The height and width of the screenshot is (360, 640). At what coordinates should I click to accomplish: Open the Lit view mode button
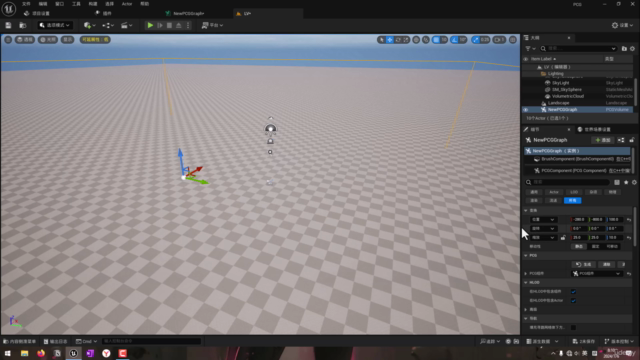(x=48, y=40)
